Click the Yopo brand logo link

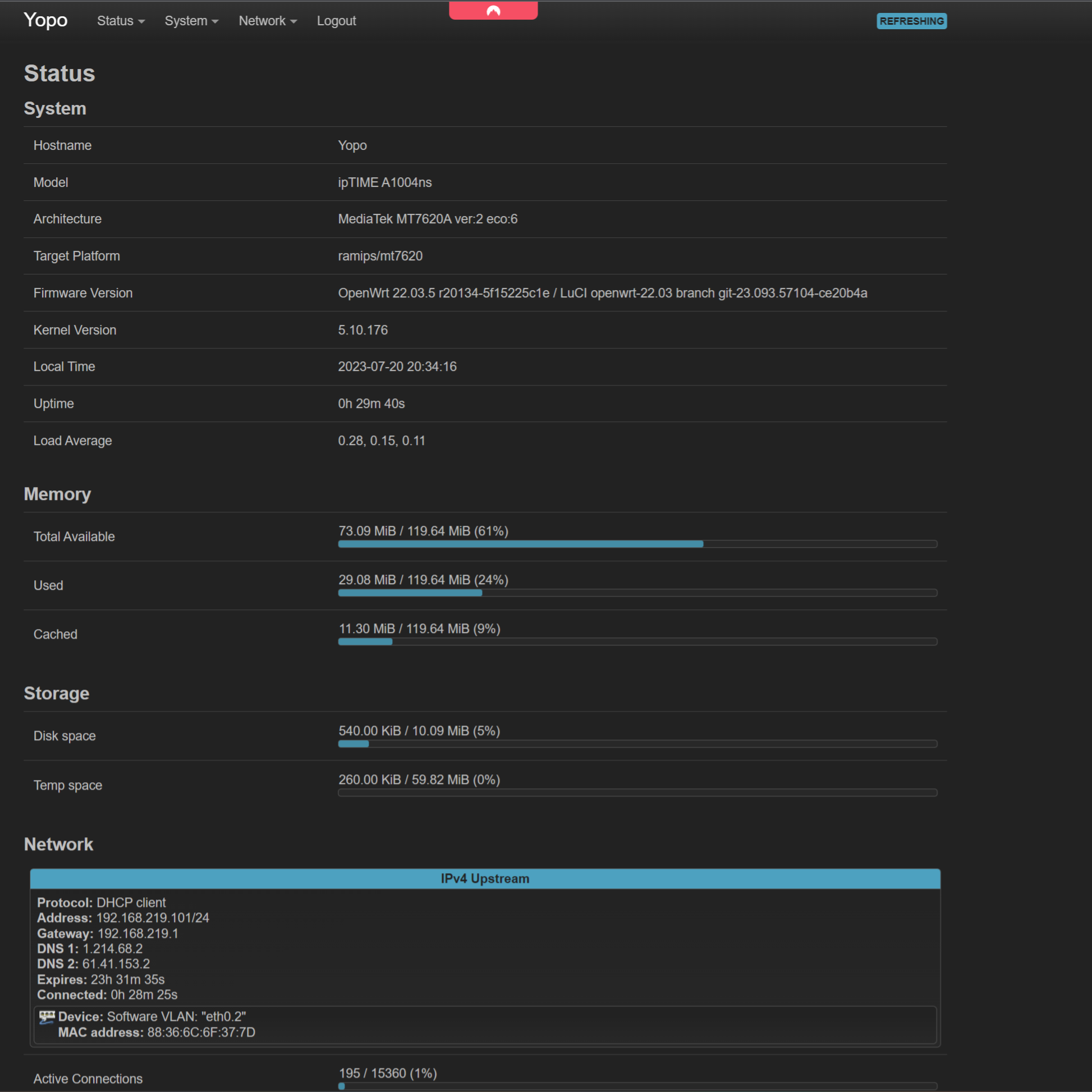pos(45,20)
